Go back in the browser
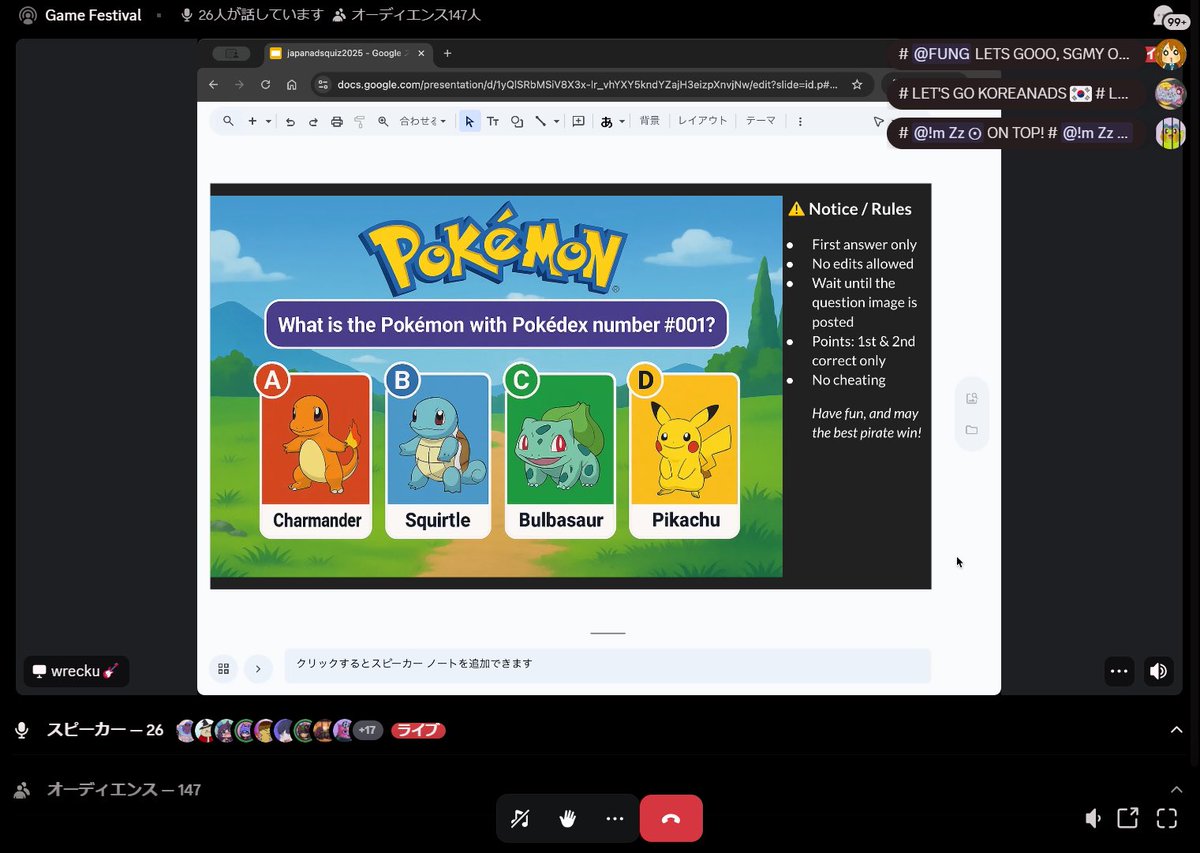The height and width of the screenshot is (853, 1200). coord(213,85)
